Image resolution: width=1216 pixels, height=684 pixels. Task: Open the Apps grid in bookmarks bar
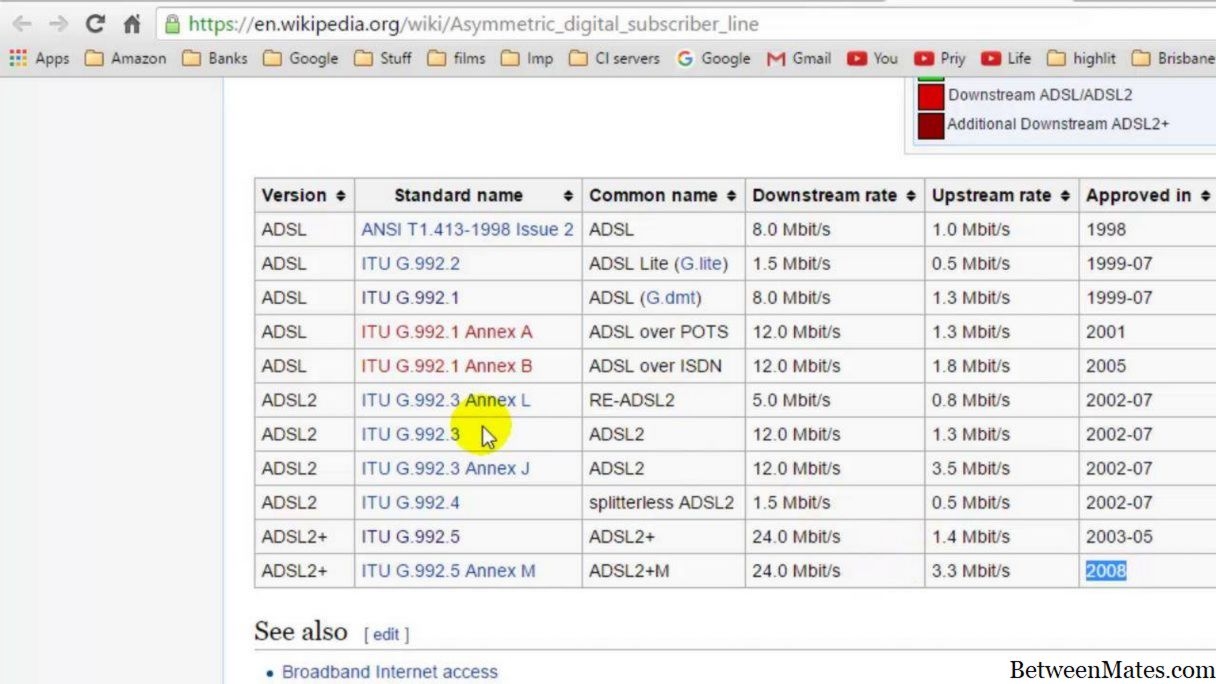click(x=39, y=59)
